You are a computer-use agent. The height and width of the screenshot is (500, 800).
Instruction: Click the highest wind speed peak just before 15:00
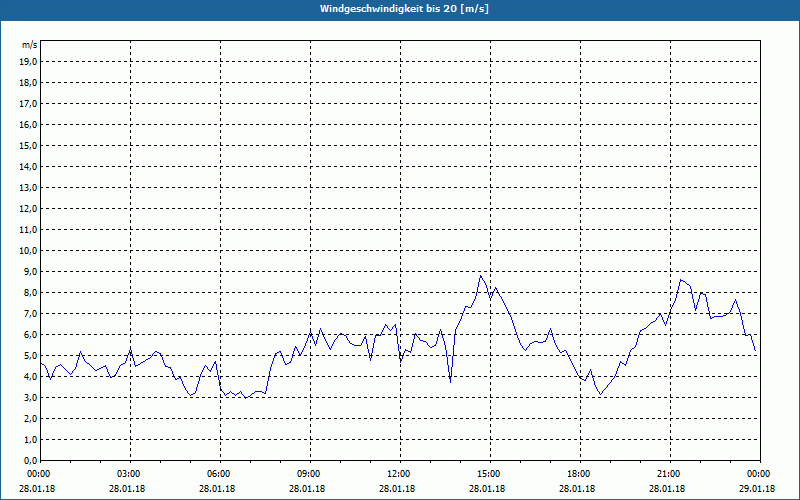[480, 276]
